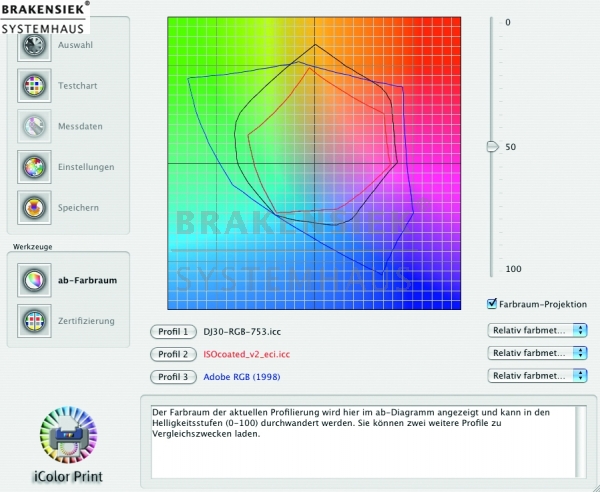Click the description text box

pyautogui.click(x=364, y=442)
